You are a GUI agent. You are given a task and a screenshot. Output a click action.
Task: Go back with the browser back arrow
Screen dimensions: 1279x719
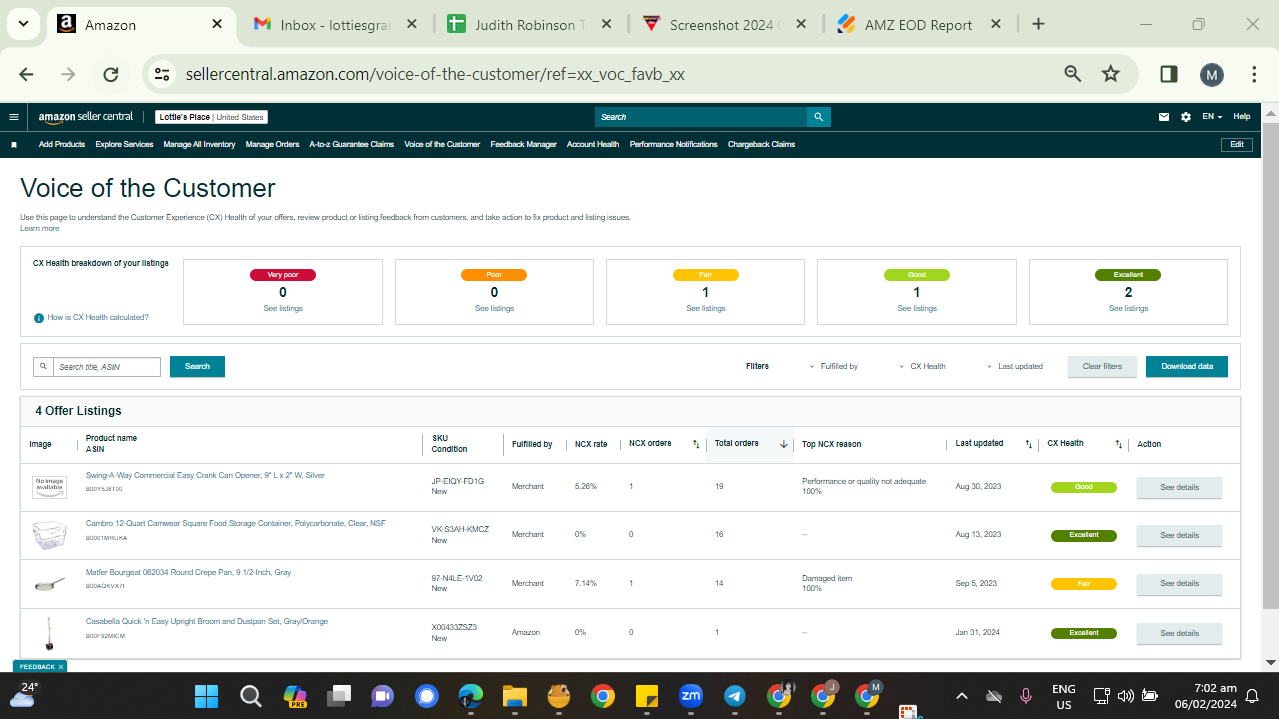26,74
